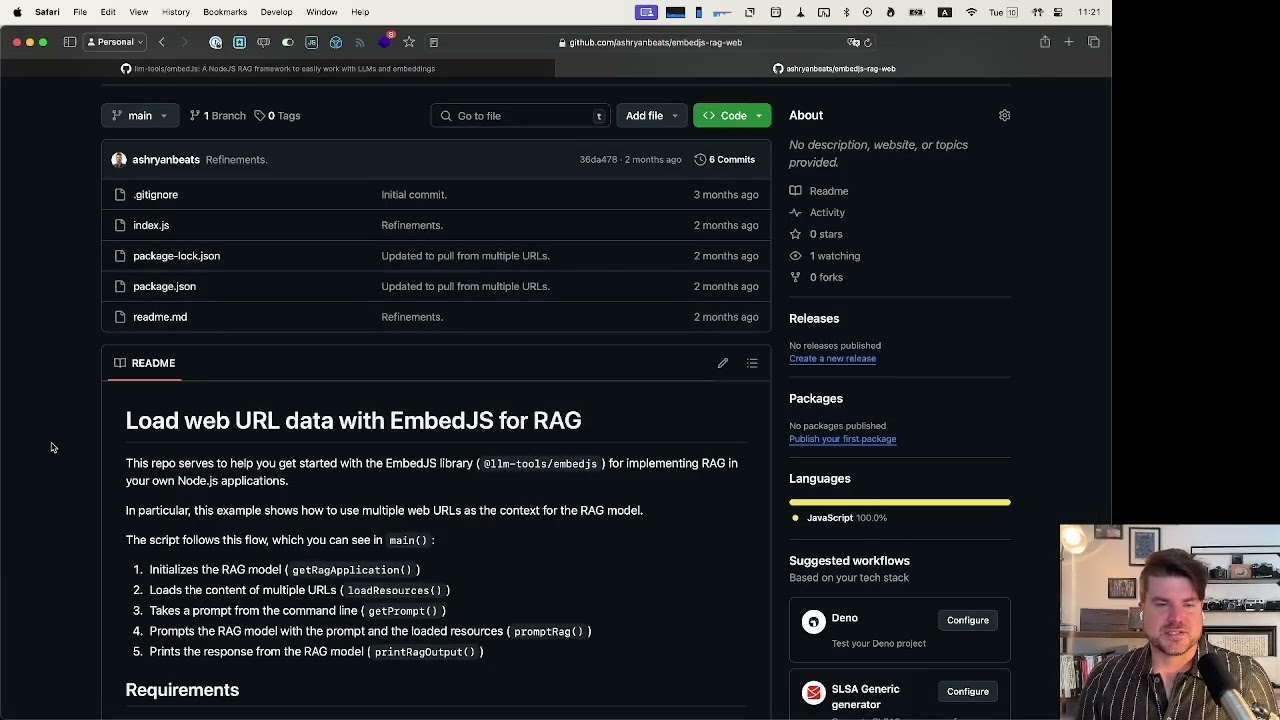Open the File menu

point(80,12)
